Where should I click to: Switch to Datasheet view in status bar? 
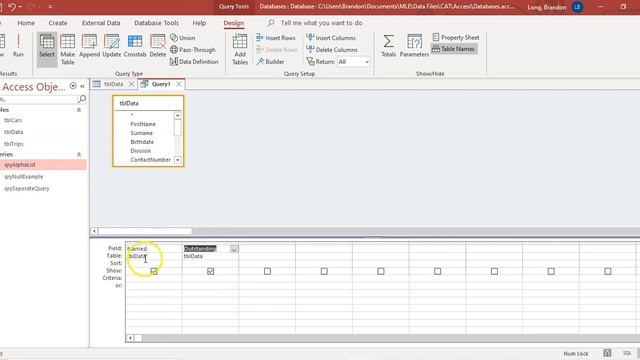pyautogui.click(x=607, y=353)
